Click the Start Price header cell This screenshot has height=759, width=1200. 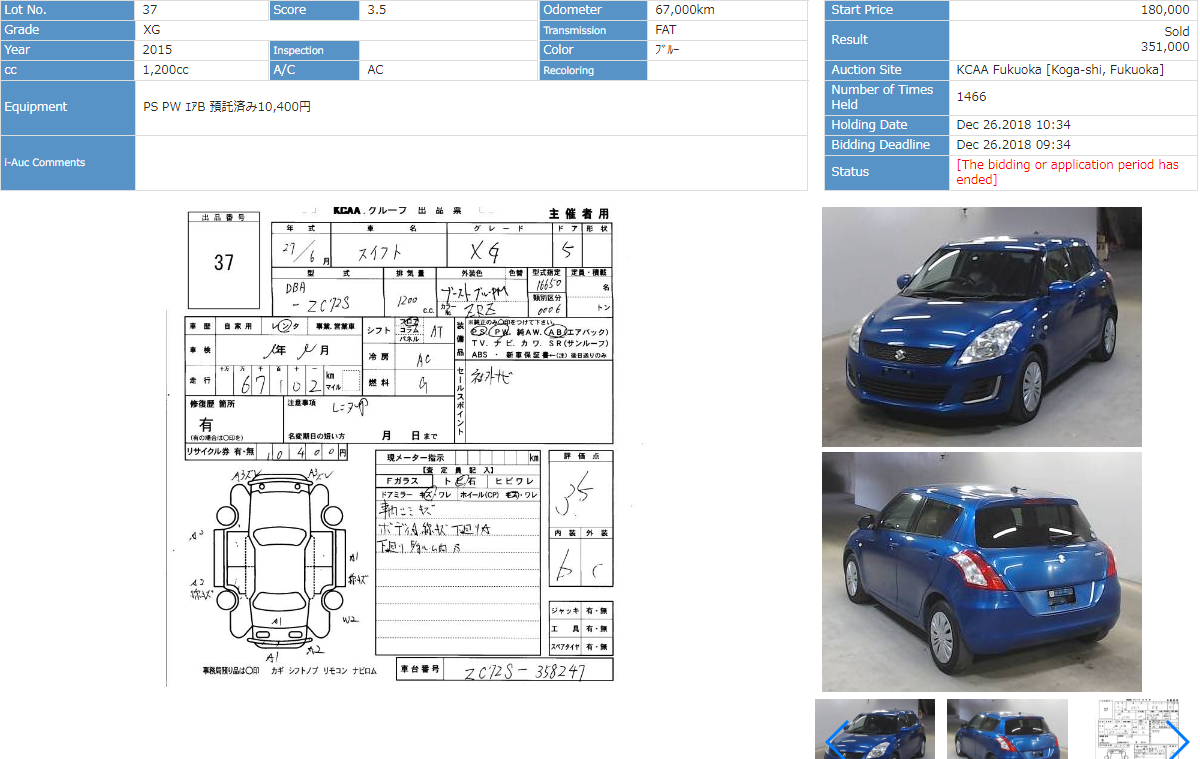(x=886, y=10)
